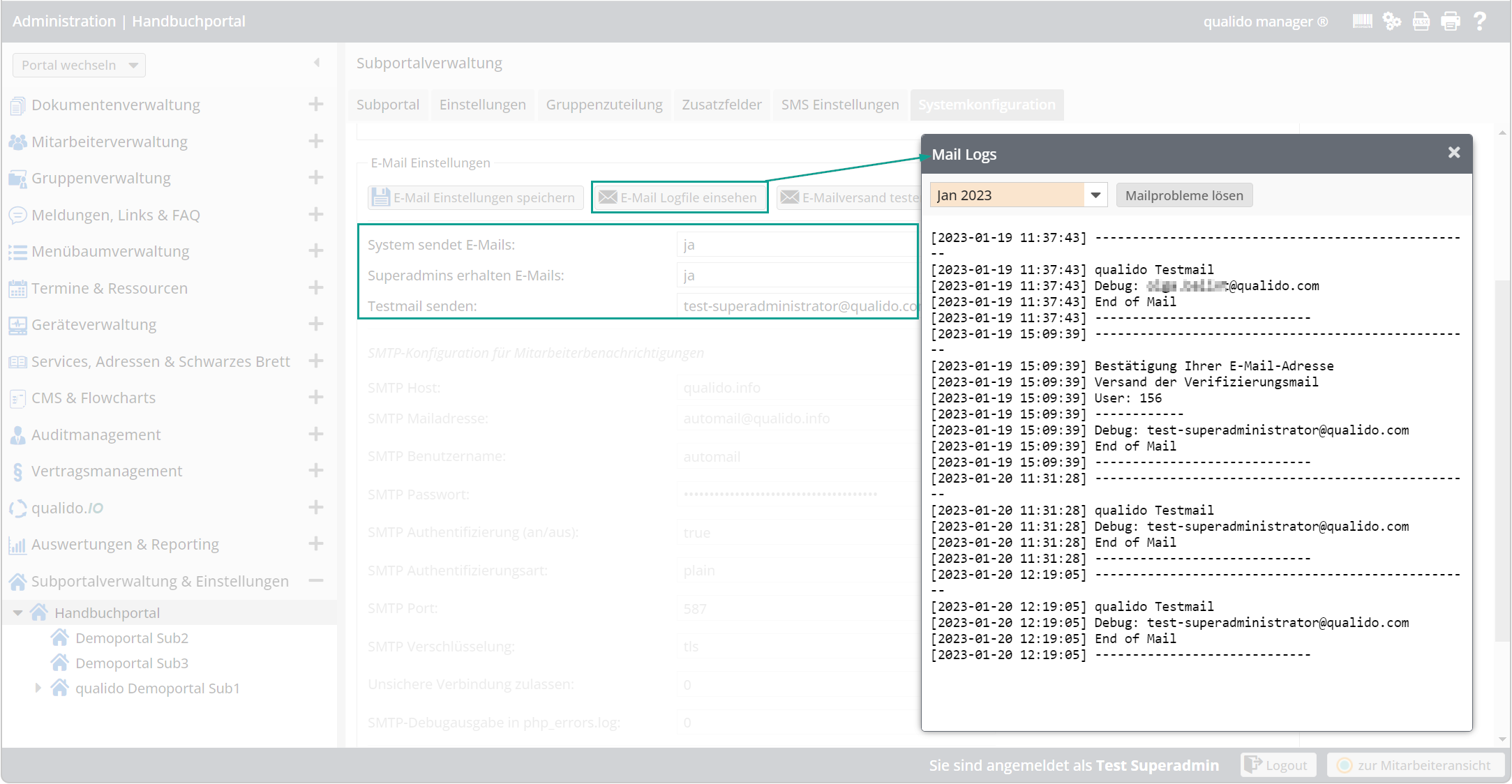Click zur Mitarbeiteransicht button
The height and width of the screenshot is (784, 1512).
tap(1414, 765)
